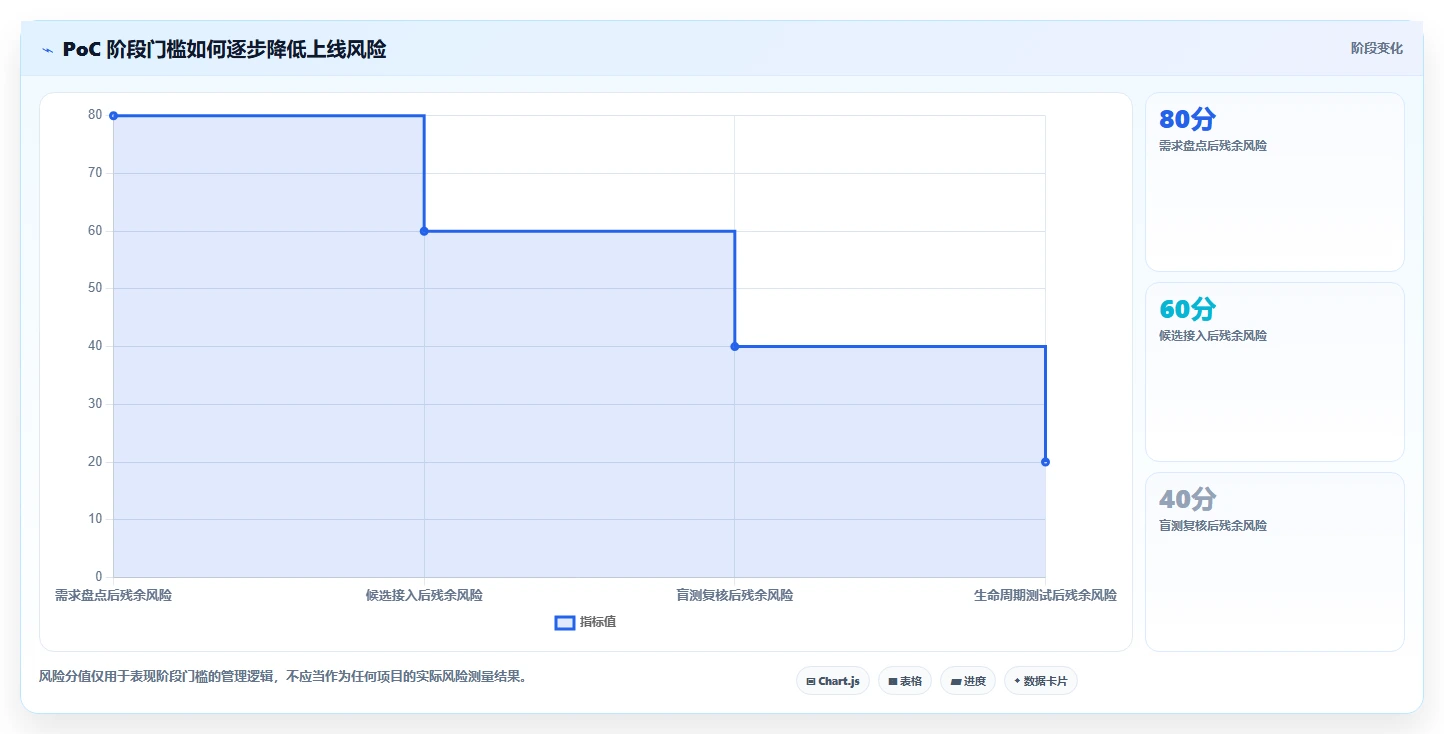
Task: Open the 60分 data card
Action: pyautogui.click(x=1274, y=372)
